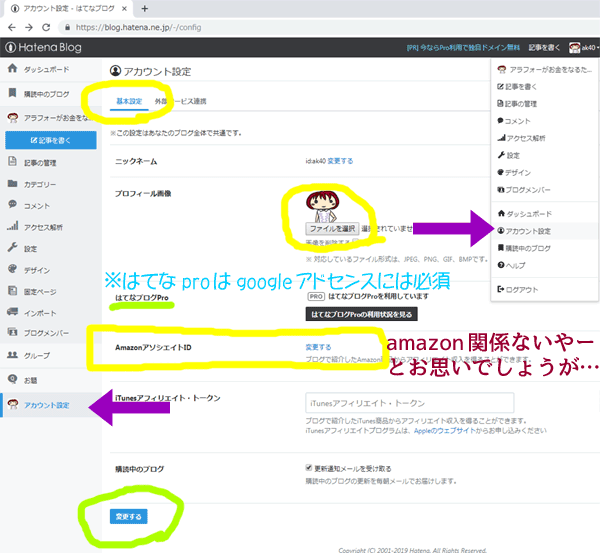Reload the page with the refresh icon
This screenshot has height=553, width=600.
[x=46, y=27]
